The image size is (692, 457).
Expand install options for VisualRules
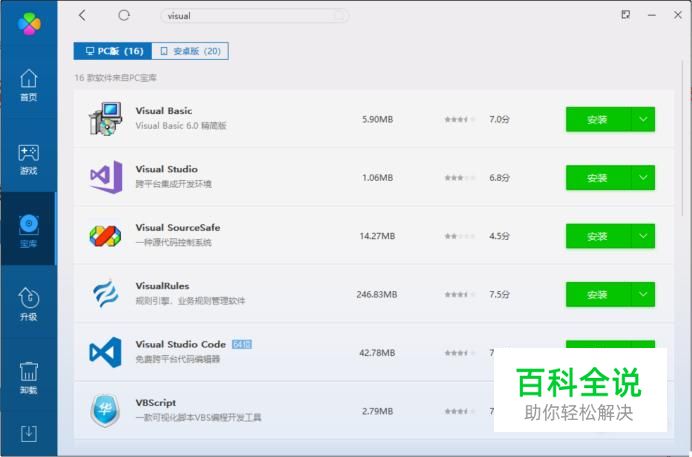coord(643,294)
